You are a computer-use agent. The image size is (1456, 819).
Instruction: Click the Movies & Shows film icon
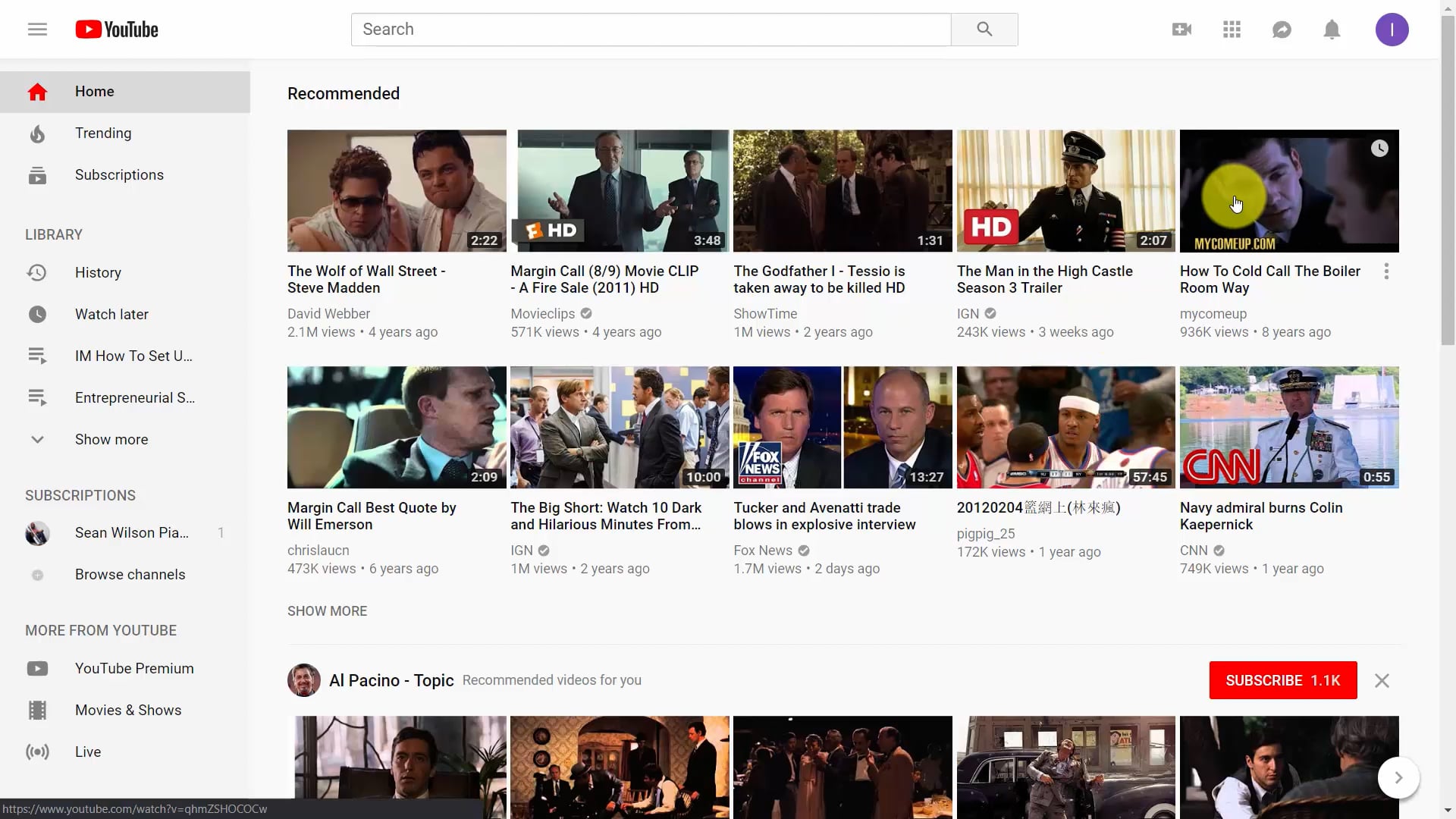[37, 710]
